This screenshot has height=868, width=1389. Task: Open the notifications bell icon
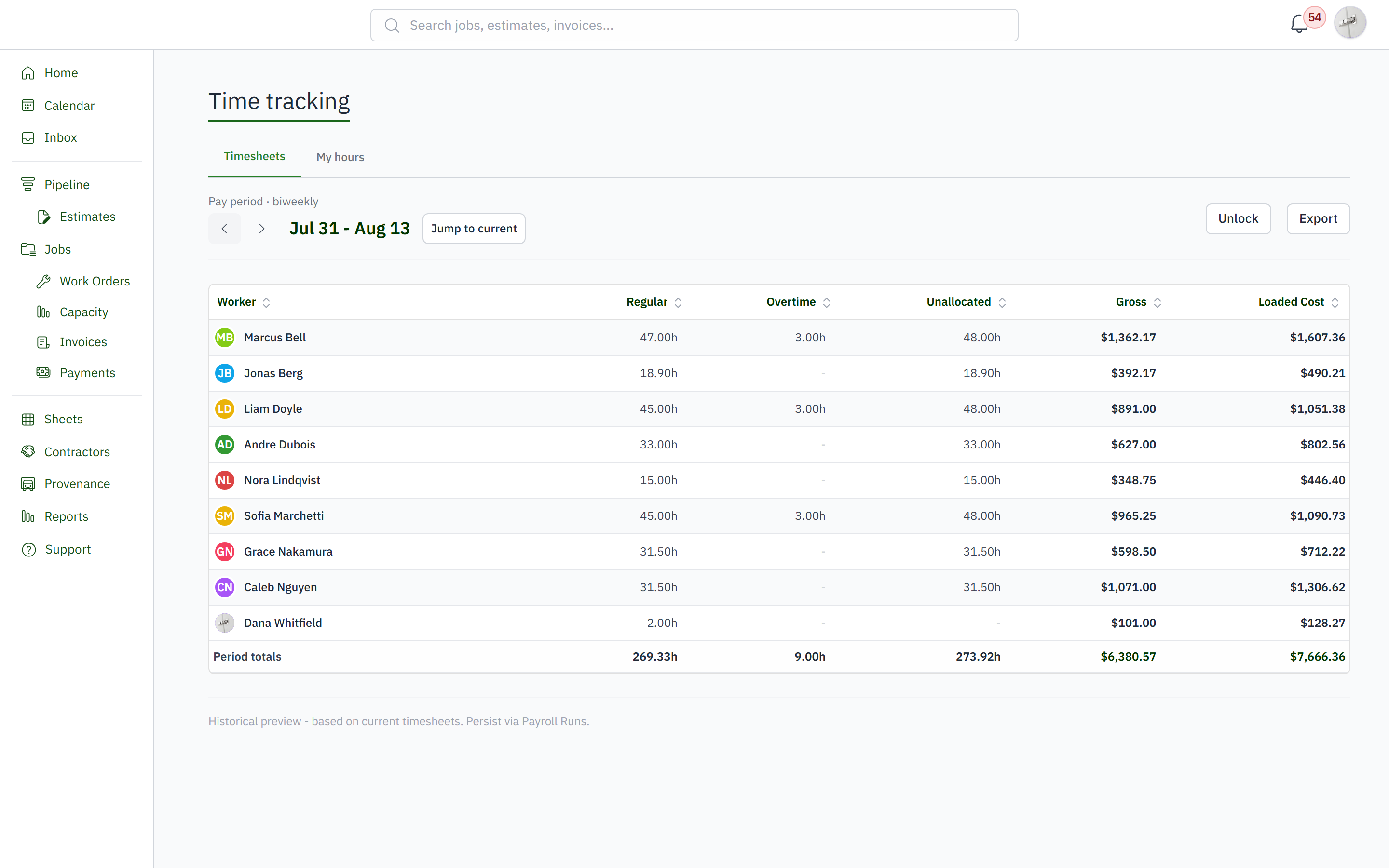tap(1299, 24)
